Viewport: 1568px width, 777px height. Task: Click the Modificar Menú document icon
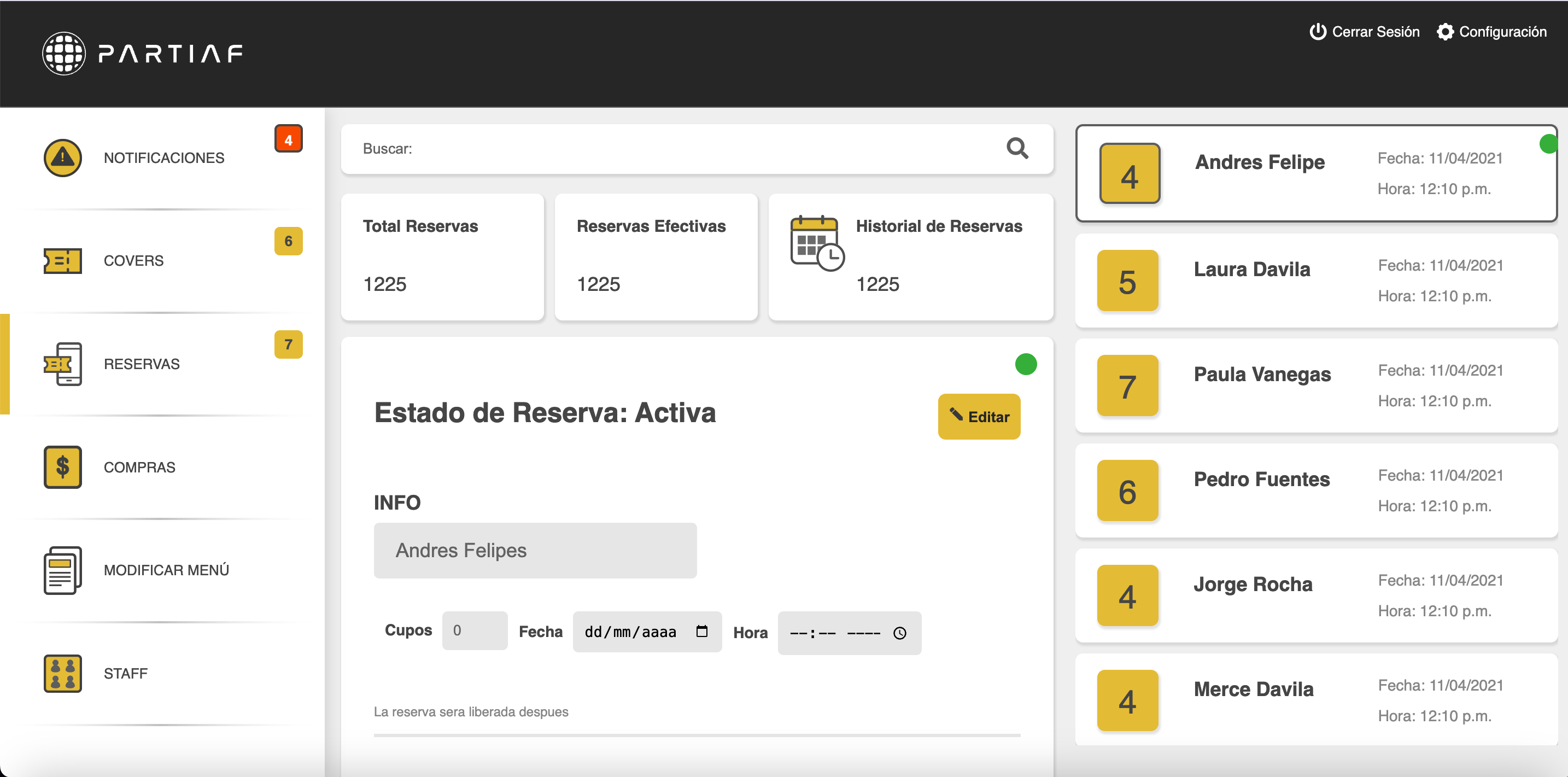click(x=62, y=570)
